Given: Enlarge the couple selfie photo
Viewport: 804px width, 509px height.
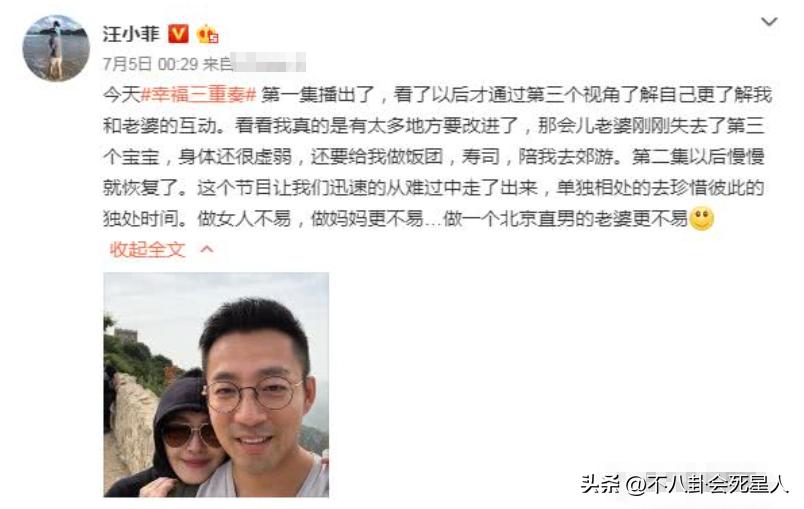Looking at the screenshot, I should (x=216, y=384).
